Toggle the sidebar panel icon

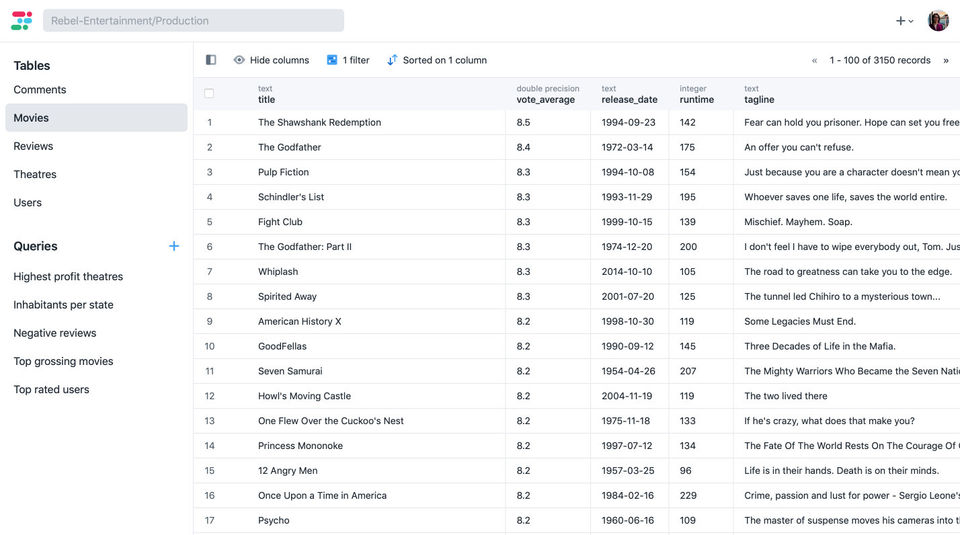[x=210, y=60]
